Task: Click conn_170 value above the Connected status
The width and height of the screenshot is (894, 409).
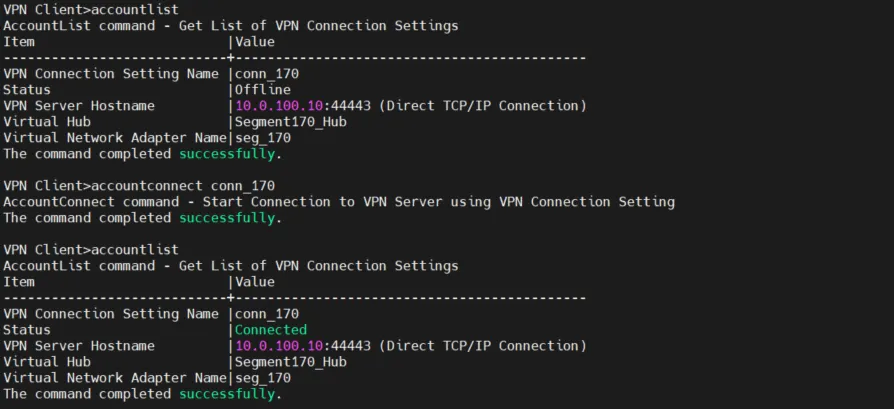Action: pyautogui.click(x=266, y=314)
